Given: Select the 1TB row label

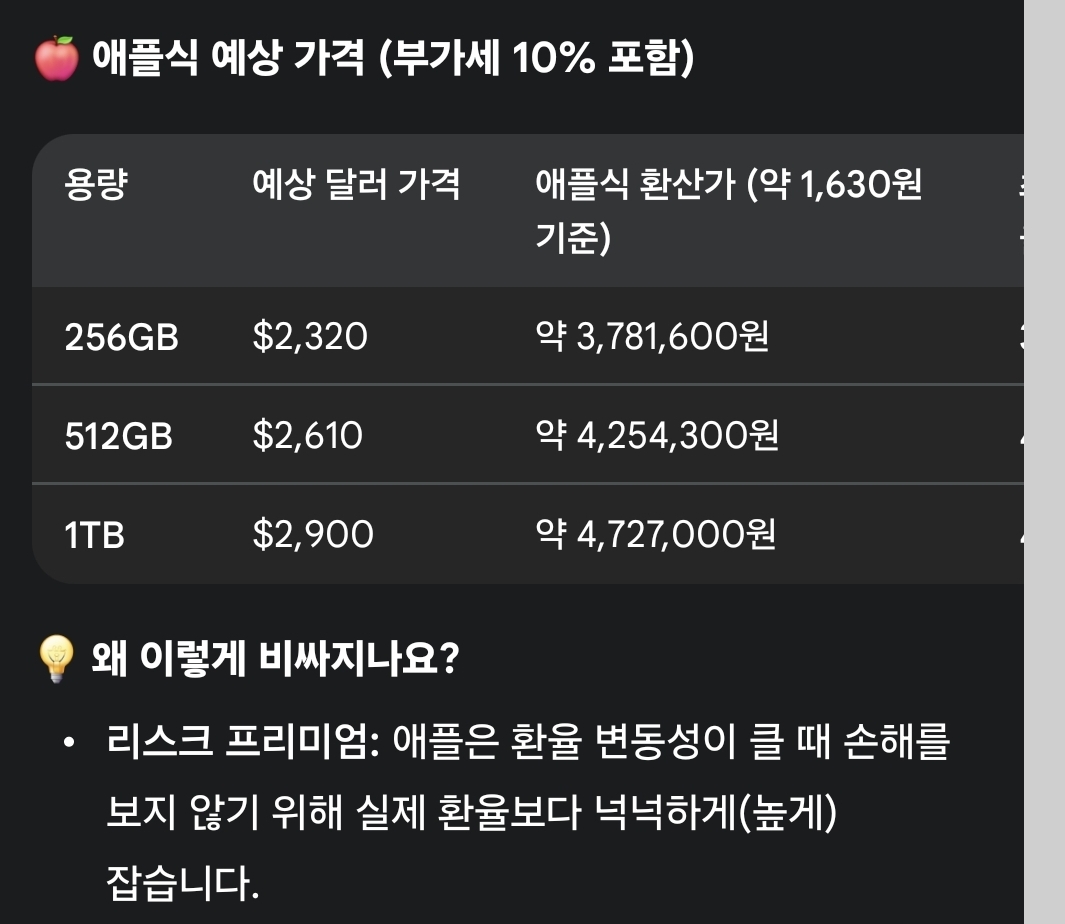Looking at the screenshot, I should click(94, 535).
